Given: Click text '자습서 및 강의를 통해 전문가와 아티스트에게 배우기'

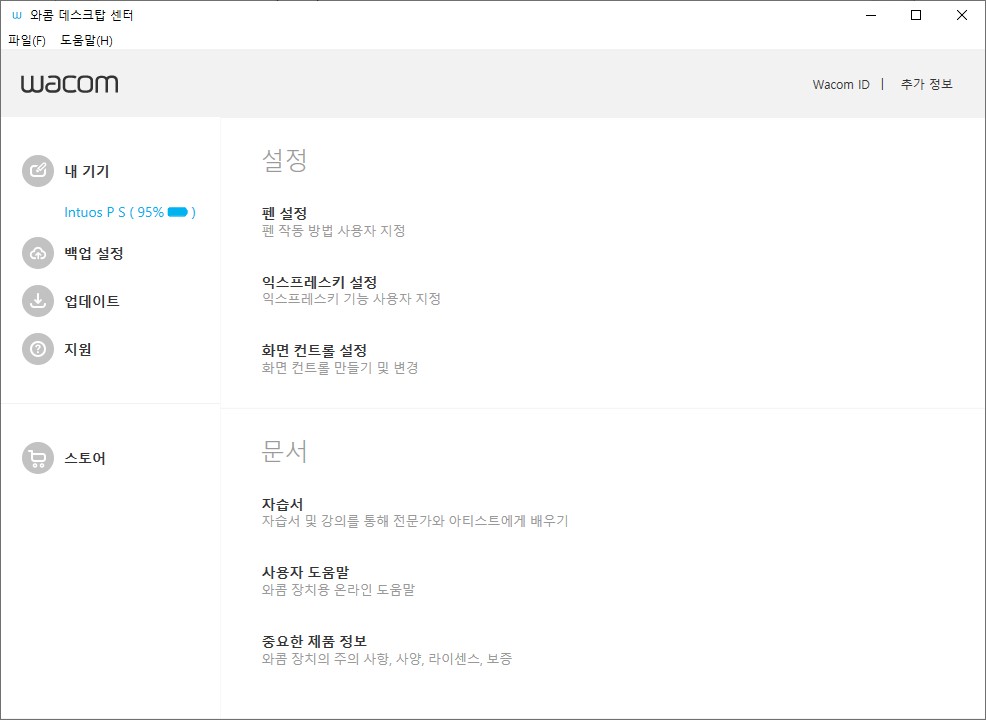Looking at the screenshot, I should pyautogui.click(x=415, y=521).
